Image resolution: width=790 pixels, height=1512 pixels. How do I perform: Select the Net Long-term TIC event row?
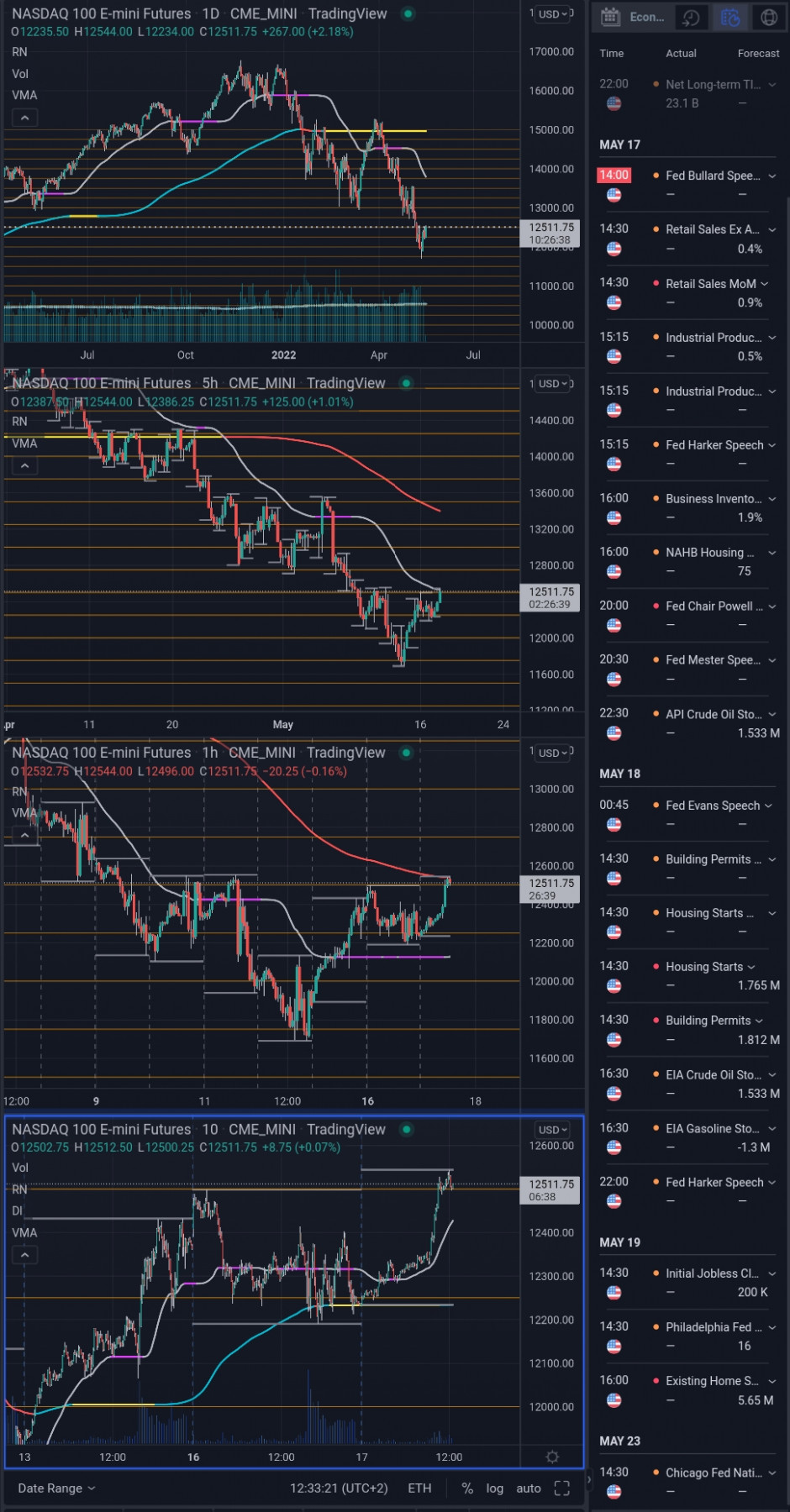point(688,93)
